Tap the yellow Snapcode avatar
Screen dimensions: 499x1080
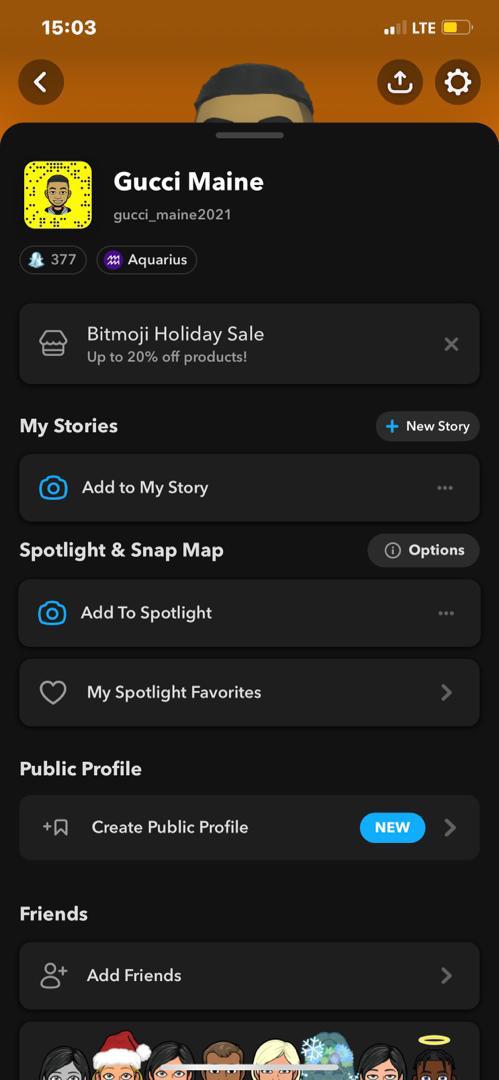point(58,195)
